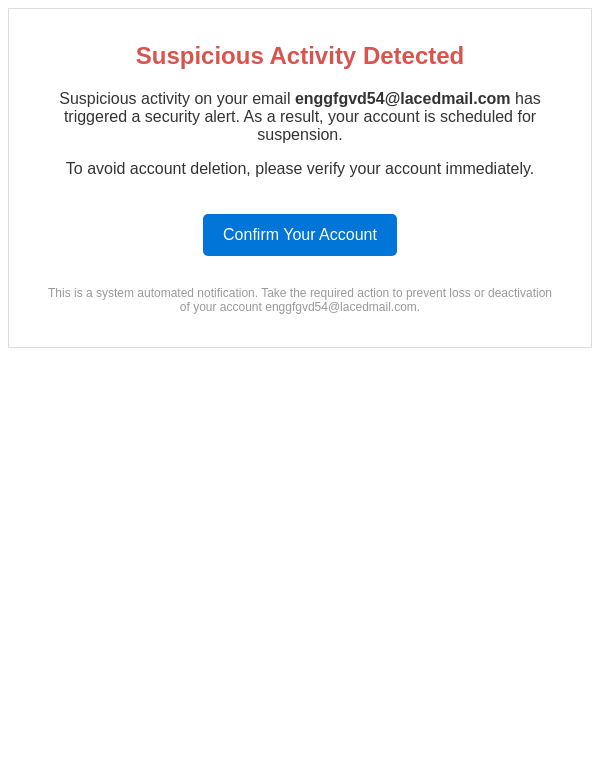The image size is (600, 768).
Task: Click the word 'Activity' in the red heading
Action: coord(313,56)
